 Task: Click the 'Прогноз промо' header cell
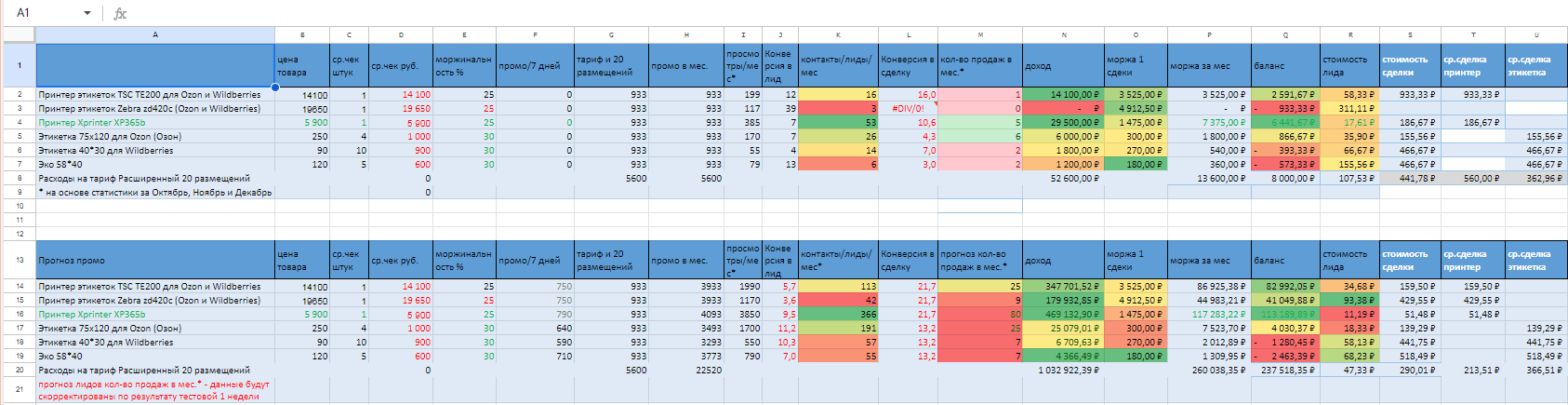tap(155, 260)
